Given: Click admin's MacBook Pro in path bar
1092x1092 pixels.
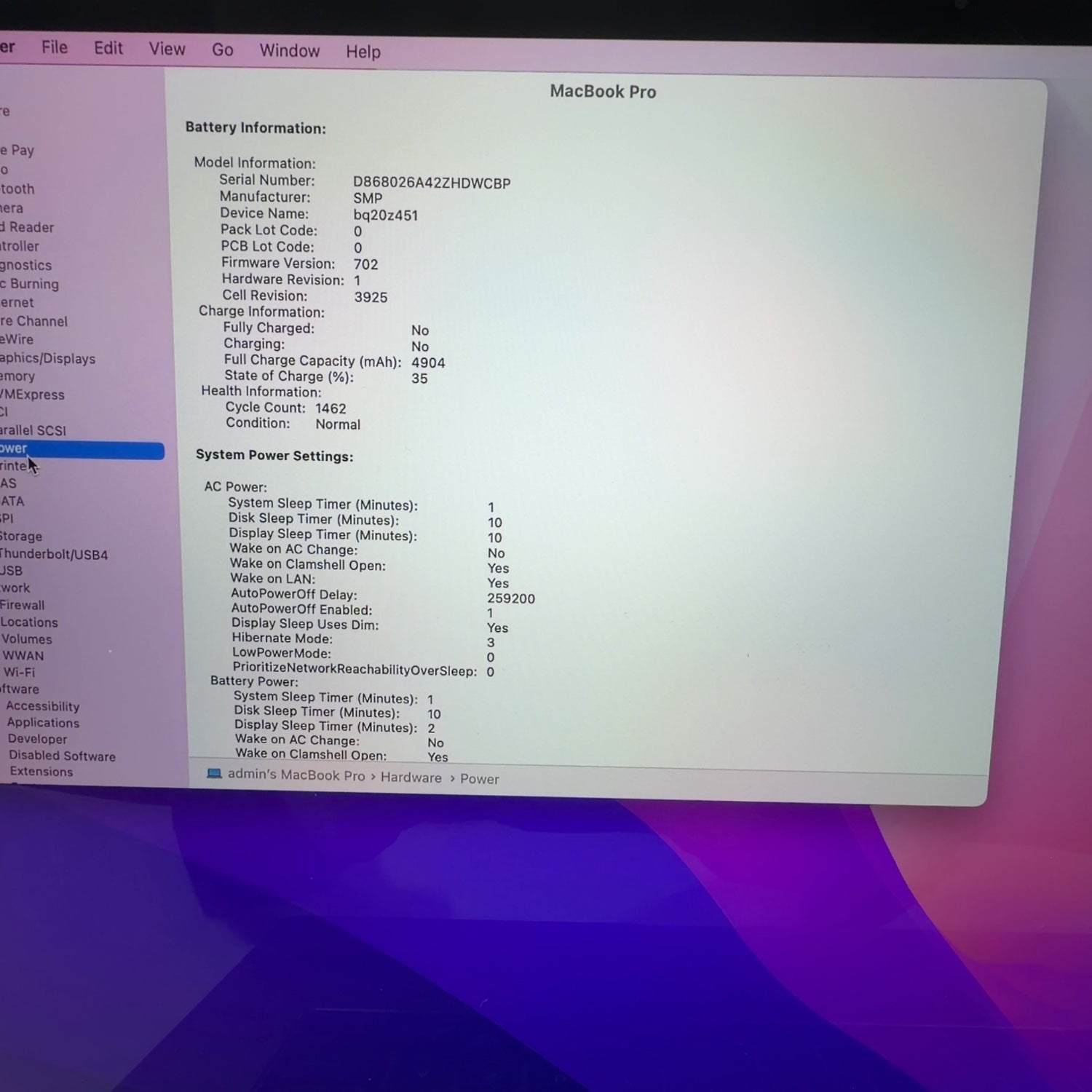Looking at the screenshot, I should [296, 775].
